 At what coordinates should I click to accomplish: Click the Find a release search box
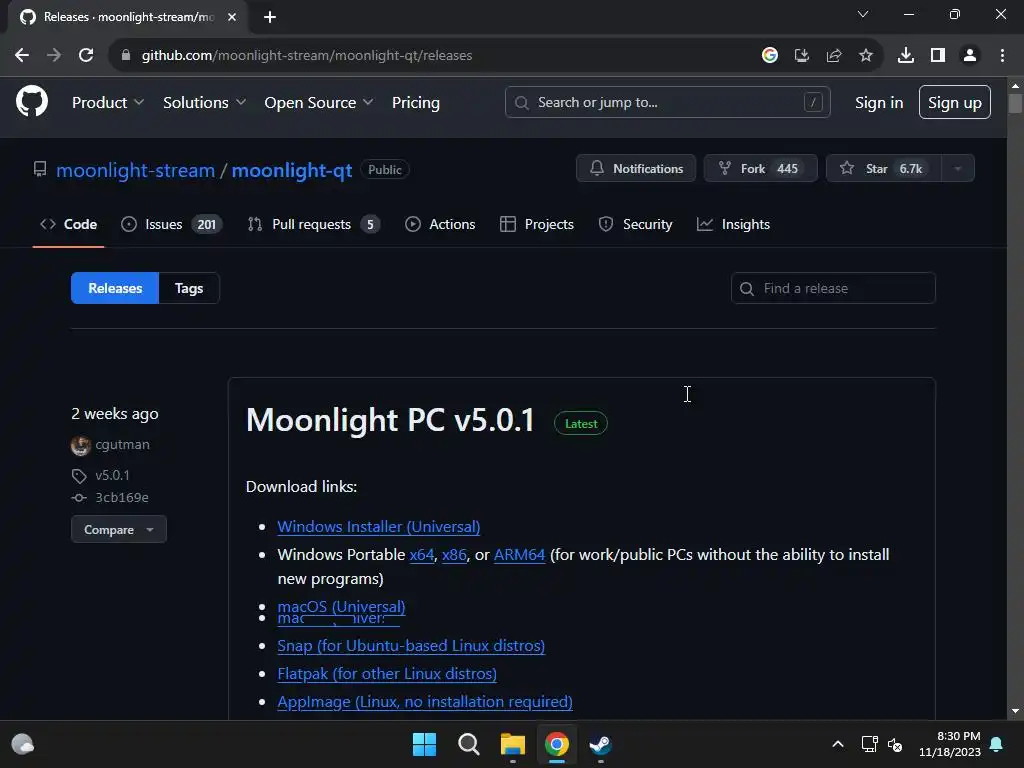(x=833, y=288)
